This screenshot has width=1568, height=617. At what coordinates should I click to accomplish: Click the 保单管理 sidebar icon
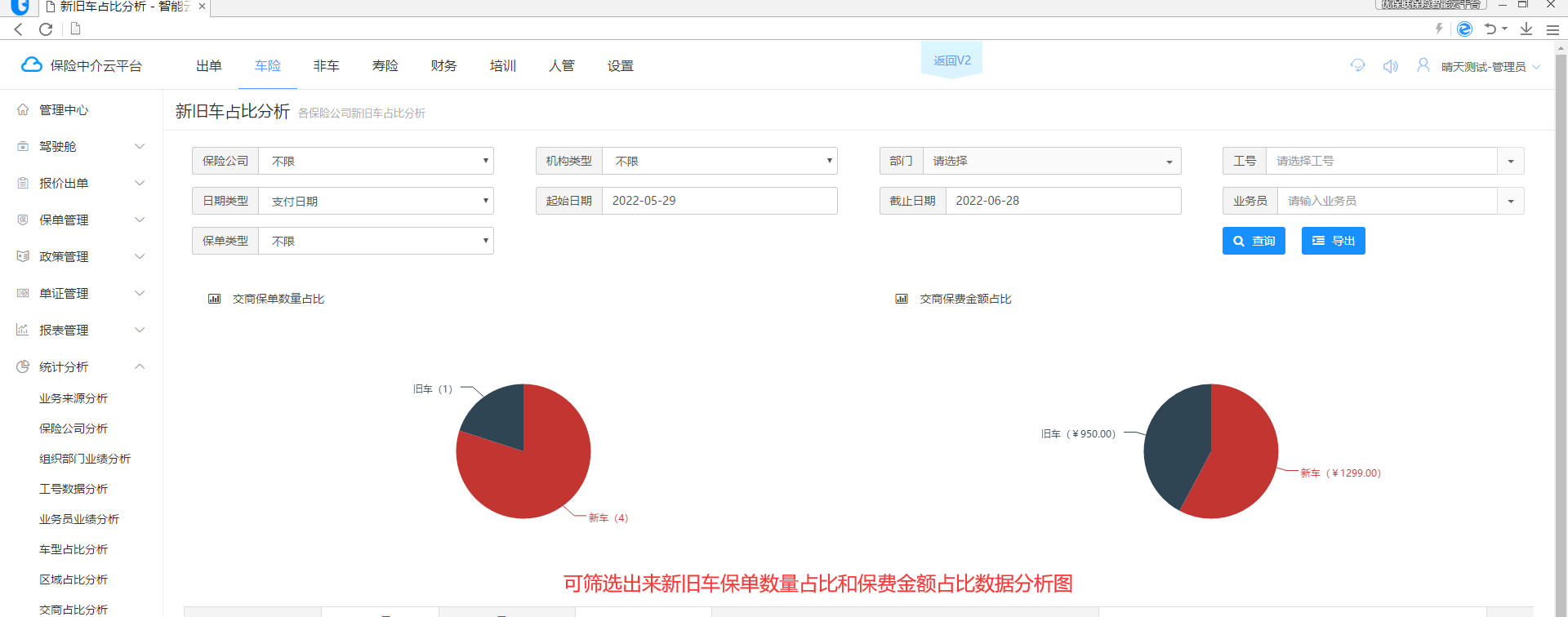23,220
